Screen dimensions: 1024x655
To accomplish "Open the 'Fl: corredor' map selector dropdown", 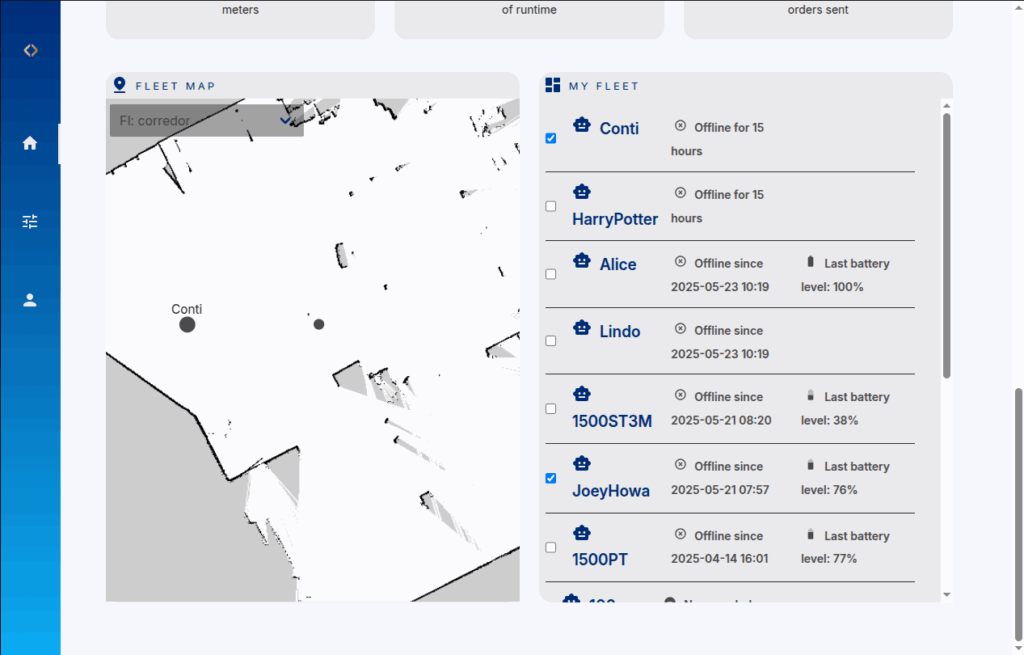I will [206, 120].
